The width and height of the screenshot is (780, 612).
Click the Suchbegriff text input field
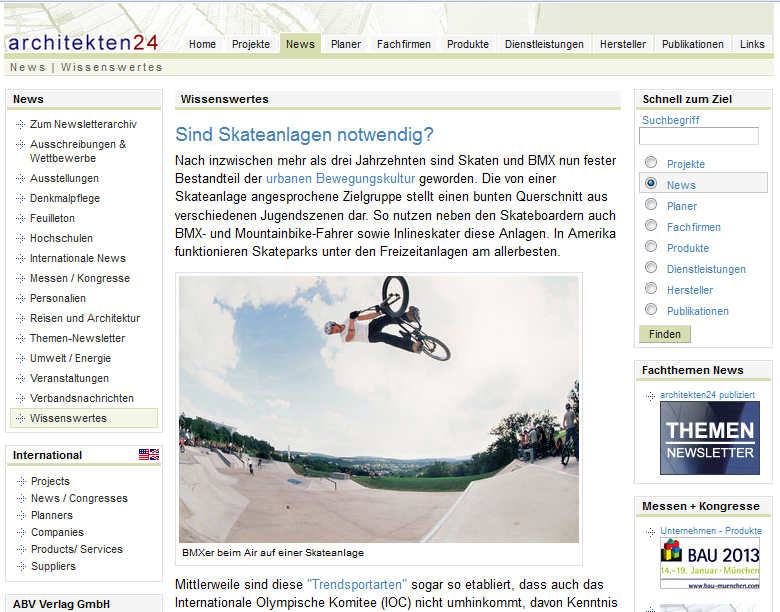pyautogui.click(x=699, y=136)
